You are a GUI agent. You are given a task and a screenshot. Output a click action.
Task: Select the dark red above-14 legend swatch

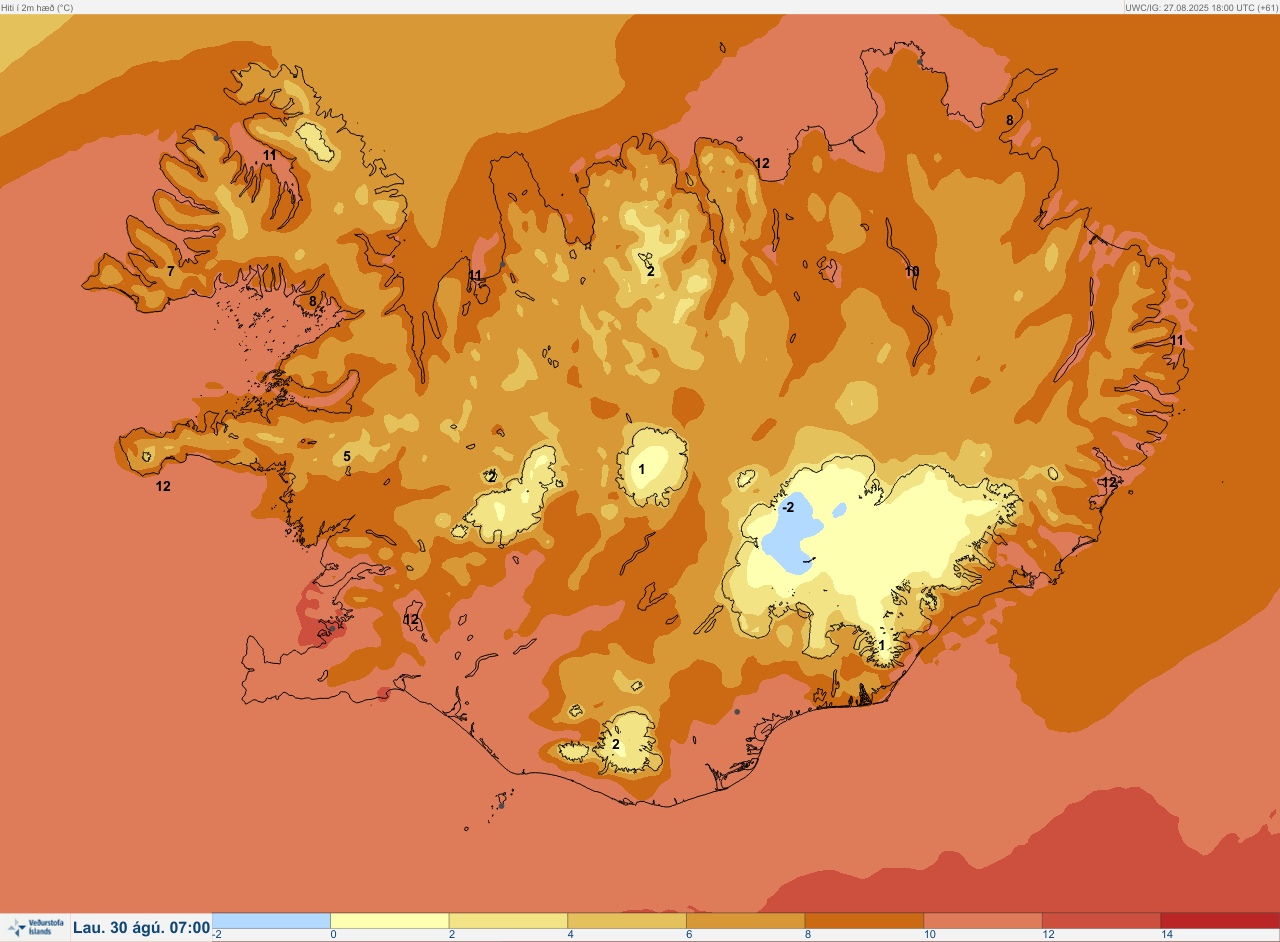click(1220, 920)
